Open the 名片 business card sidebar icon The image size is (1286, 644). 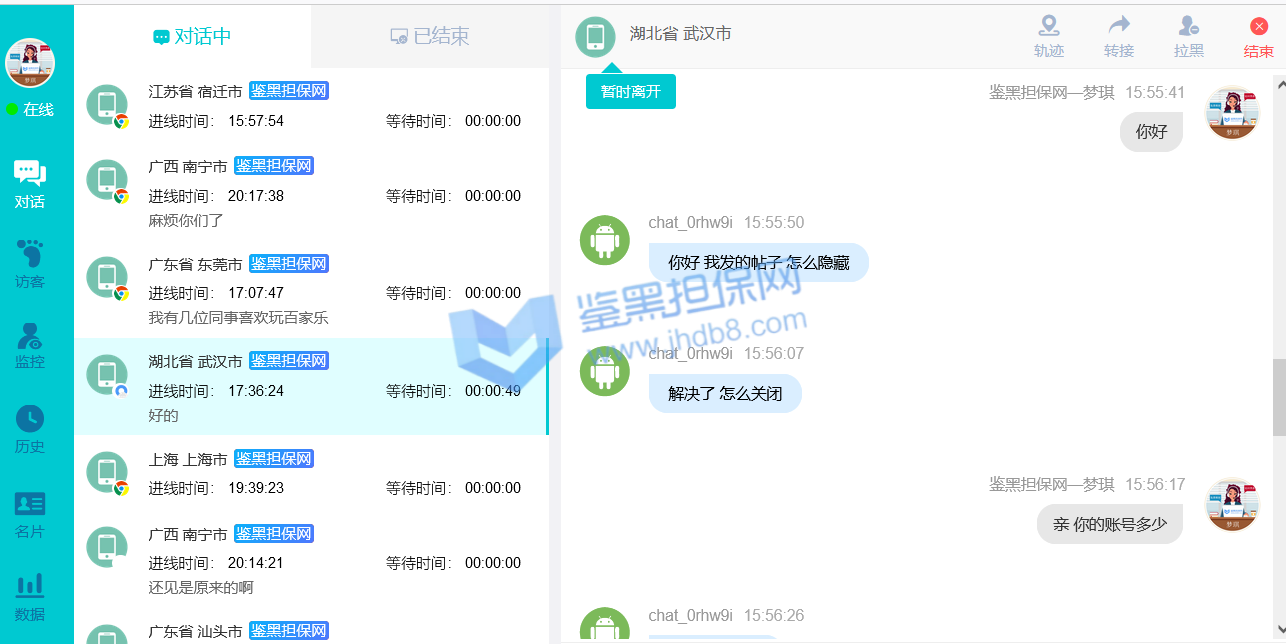click(30, 514)
